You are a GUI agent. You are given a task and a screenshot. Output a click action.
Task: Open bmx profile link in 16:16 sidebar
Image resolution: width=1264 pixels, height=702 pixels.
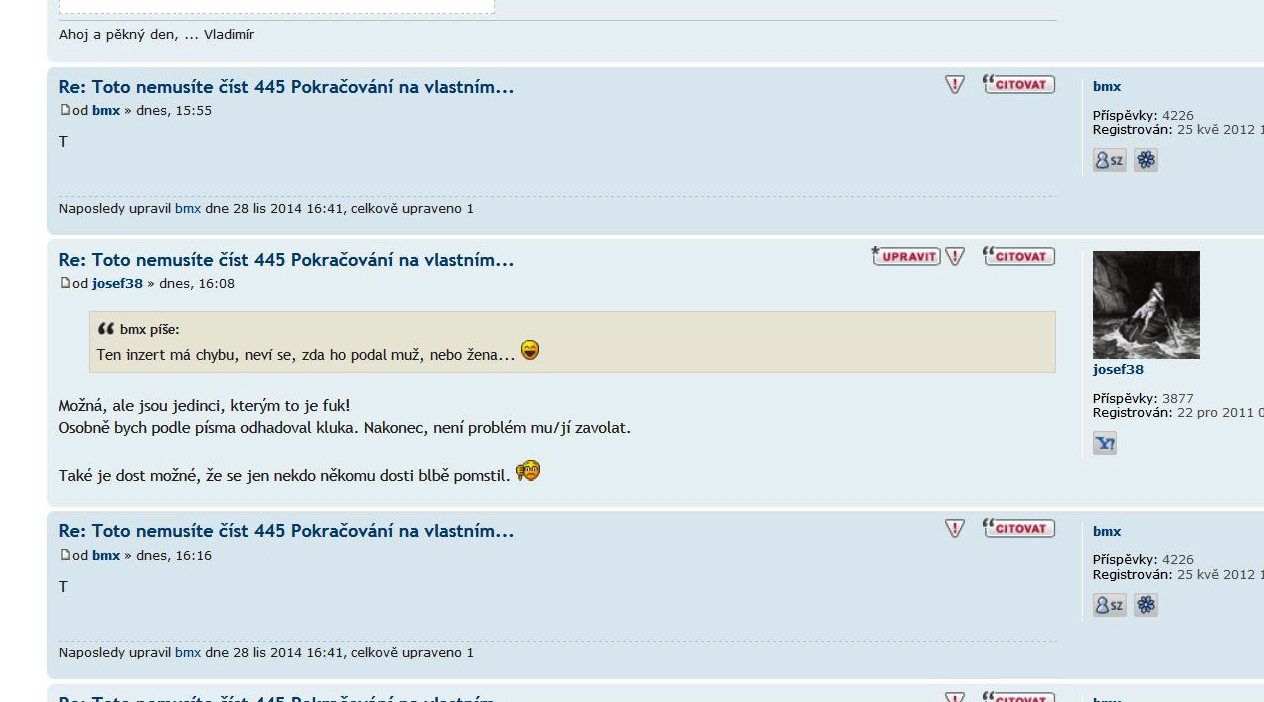[x=1107, y=532]
